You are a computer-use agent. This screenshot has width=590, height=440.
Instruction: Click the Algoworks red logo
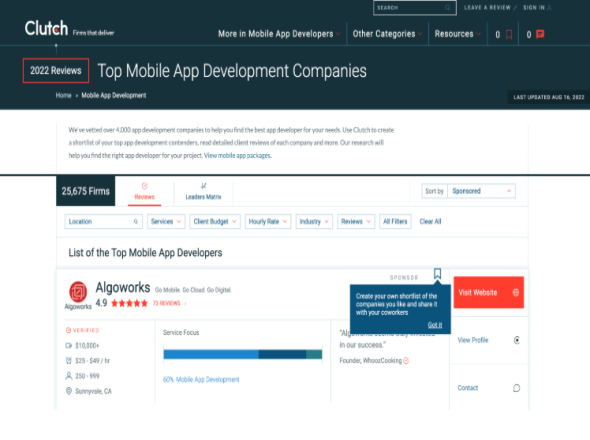[78, 292]
